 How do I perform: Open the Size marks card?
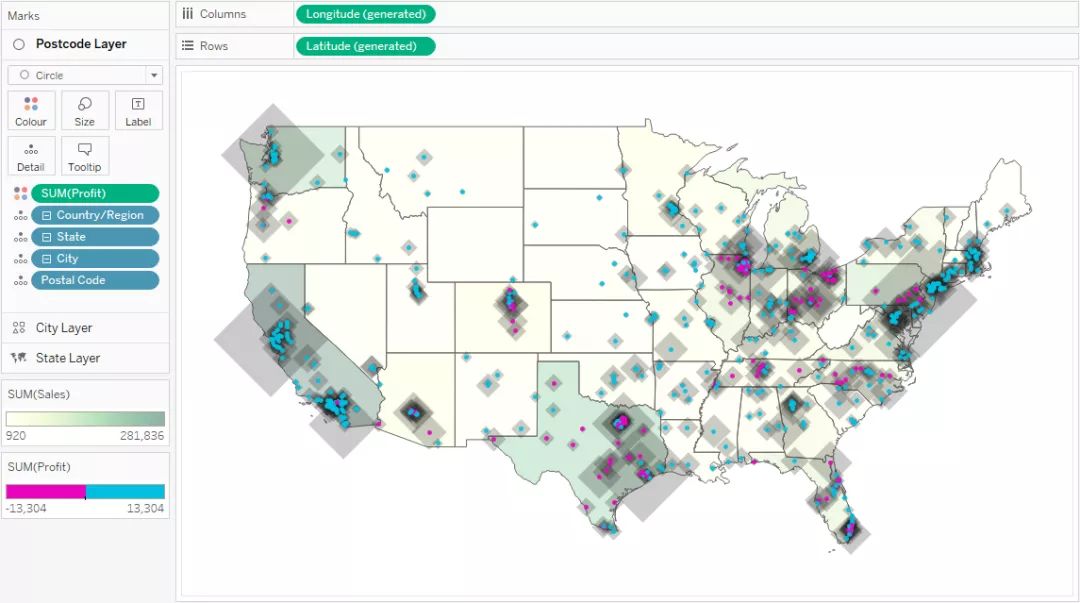coord(85,110)
